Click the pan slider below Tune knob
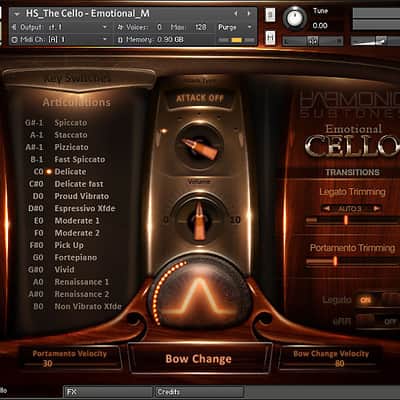The image size is (400, 400). [313, 41]
